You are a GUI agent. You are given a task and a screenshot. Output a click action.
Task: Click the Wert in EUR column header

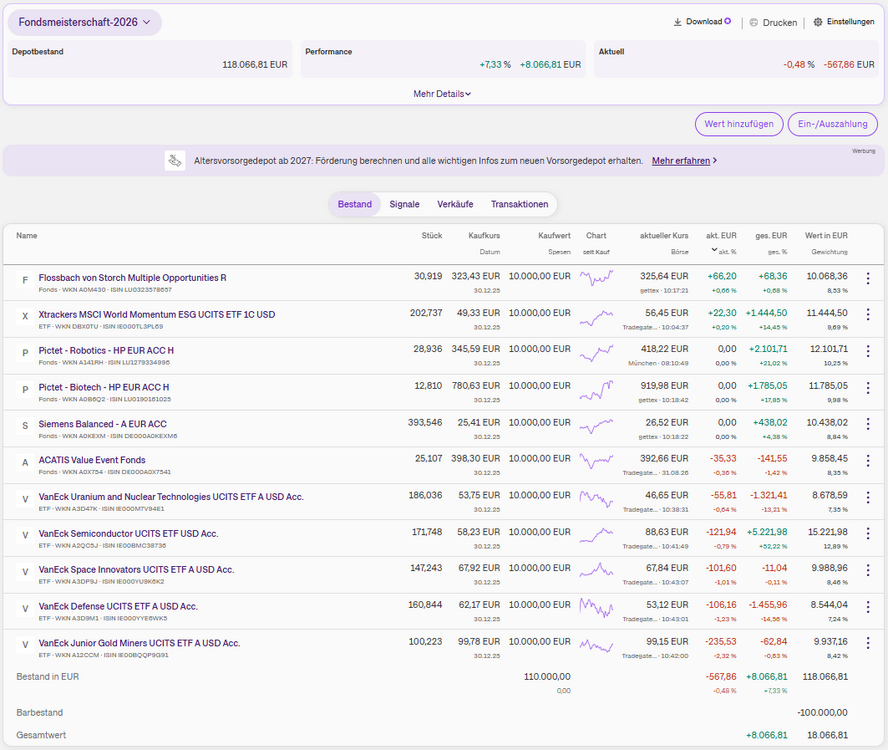tap(826, 236)
